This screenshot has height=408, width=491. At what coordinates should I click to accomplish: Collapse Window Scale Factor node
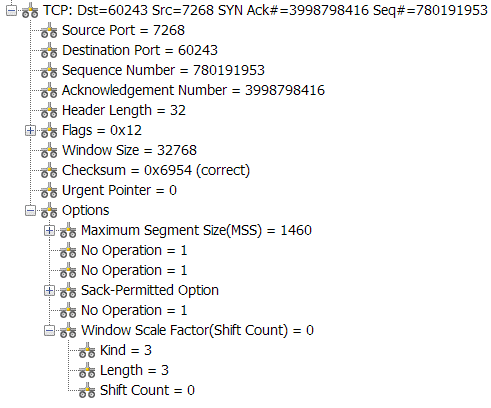coord(49,331)
